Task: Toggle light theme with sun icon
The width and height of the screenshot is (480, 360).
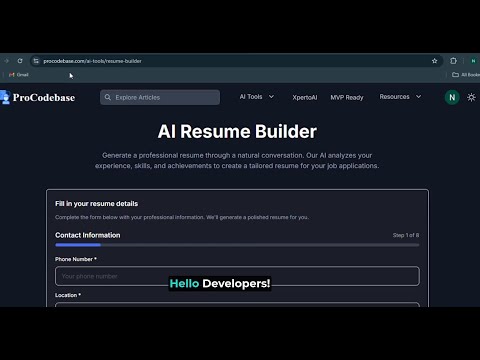Action: pyautogui.click(x=471, y=97)
